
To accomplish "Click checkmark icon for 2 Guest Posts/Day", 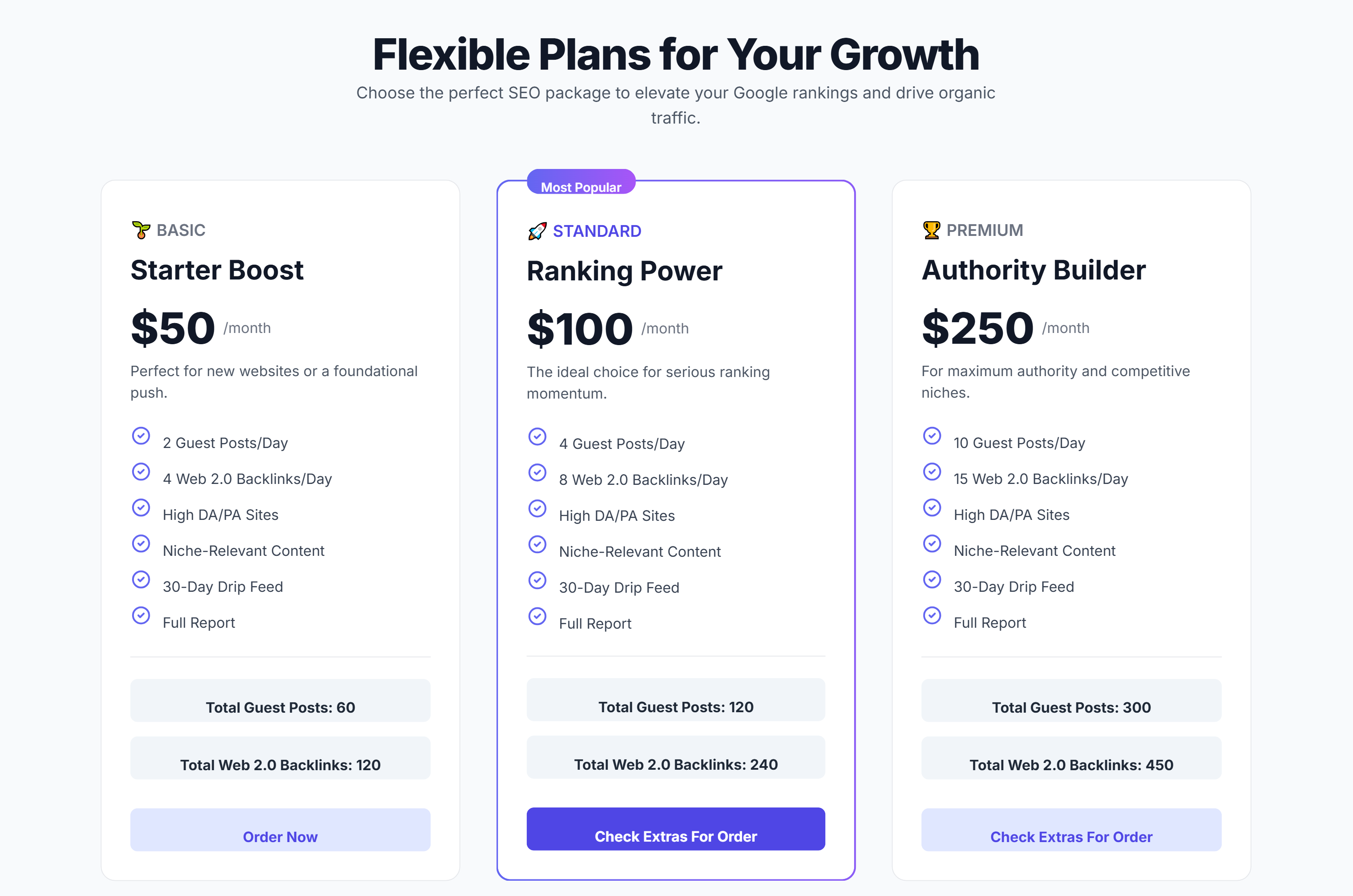I will [141, 436].
